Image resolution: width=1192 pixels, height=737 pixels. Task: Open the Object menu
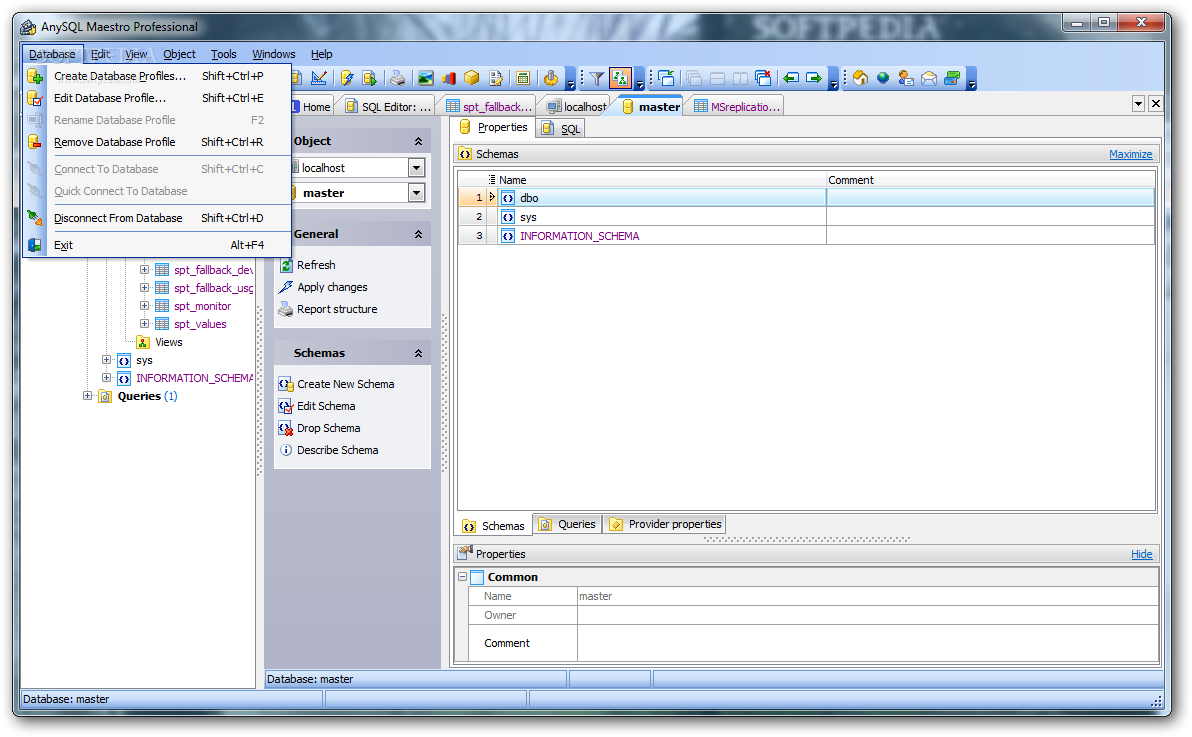coord(179,54)
